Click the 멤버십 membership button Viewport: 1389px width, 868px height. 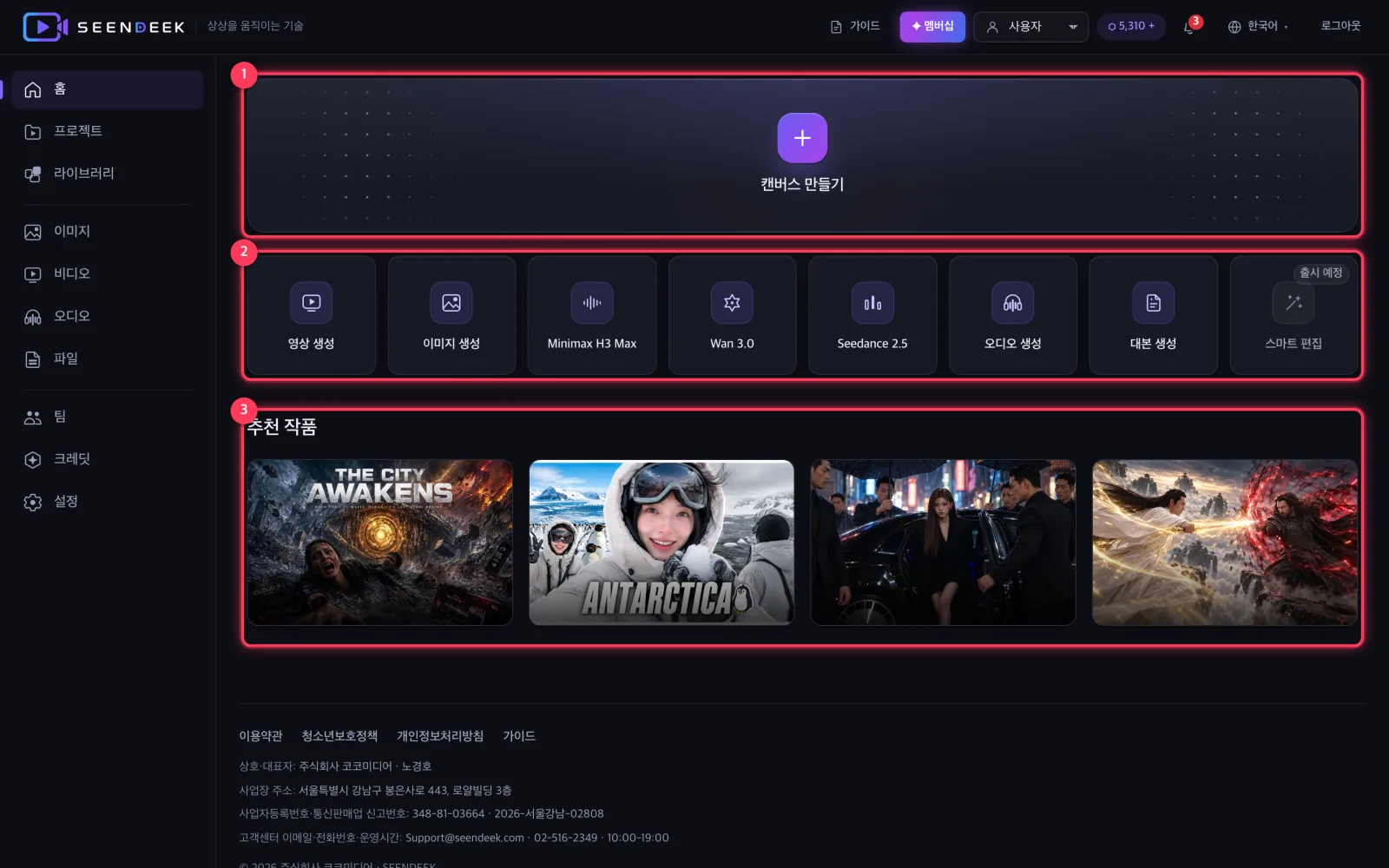coord(932,27)
